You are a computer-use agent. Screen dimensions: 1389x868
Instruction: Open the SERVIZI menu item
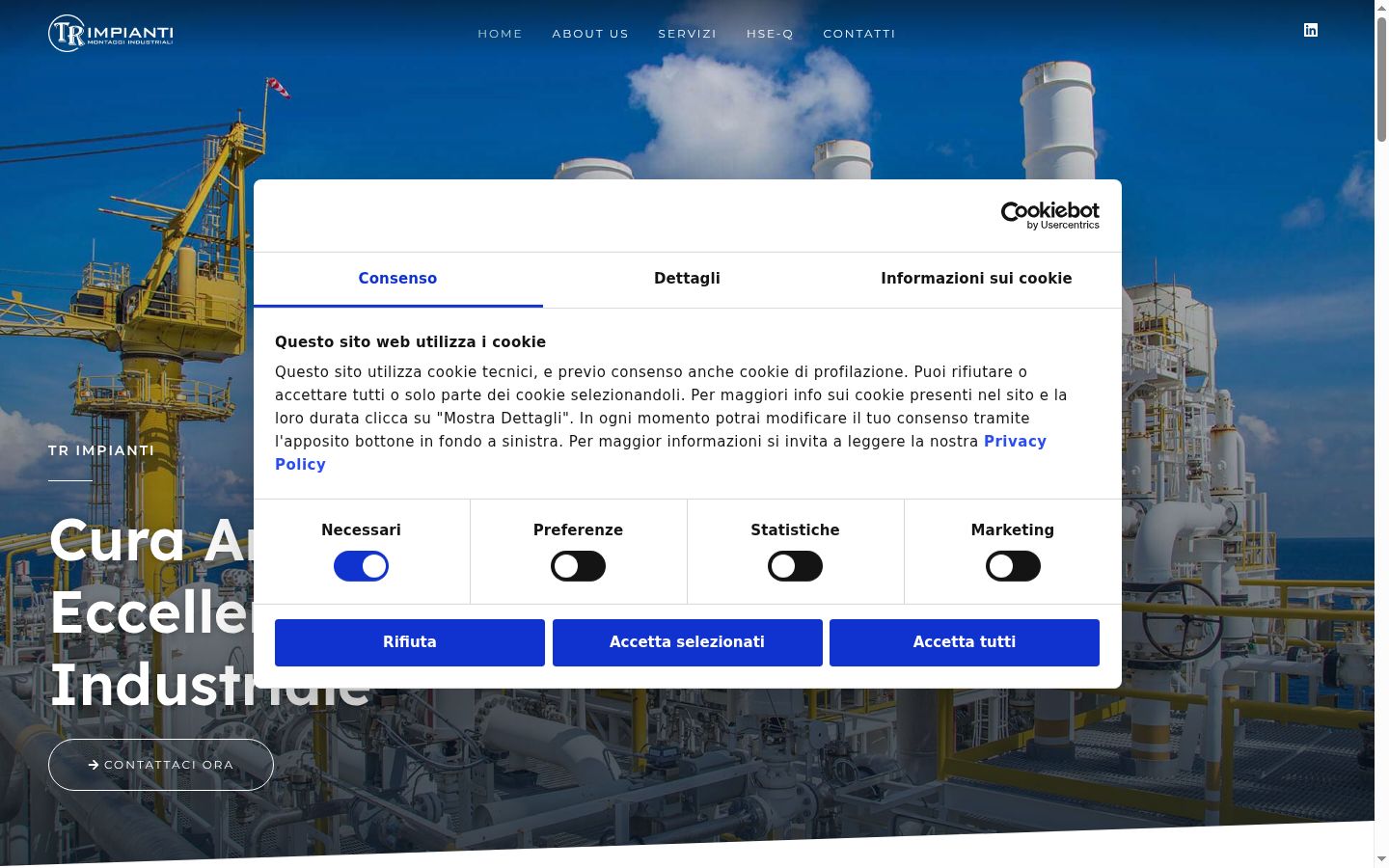pos(687,34)
